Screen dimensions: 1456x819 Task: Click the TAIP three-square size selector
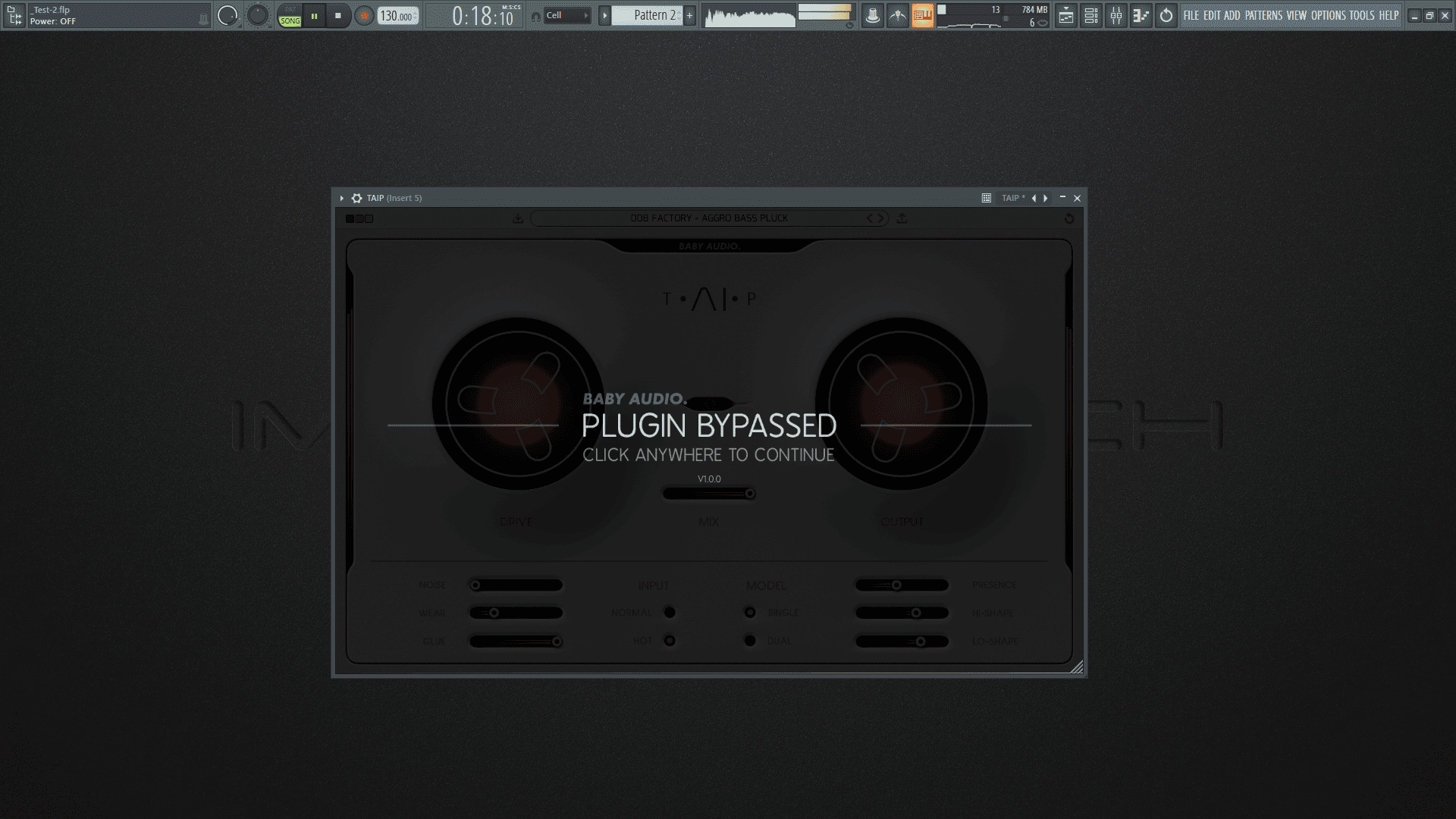[359, 218]
